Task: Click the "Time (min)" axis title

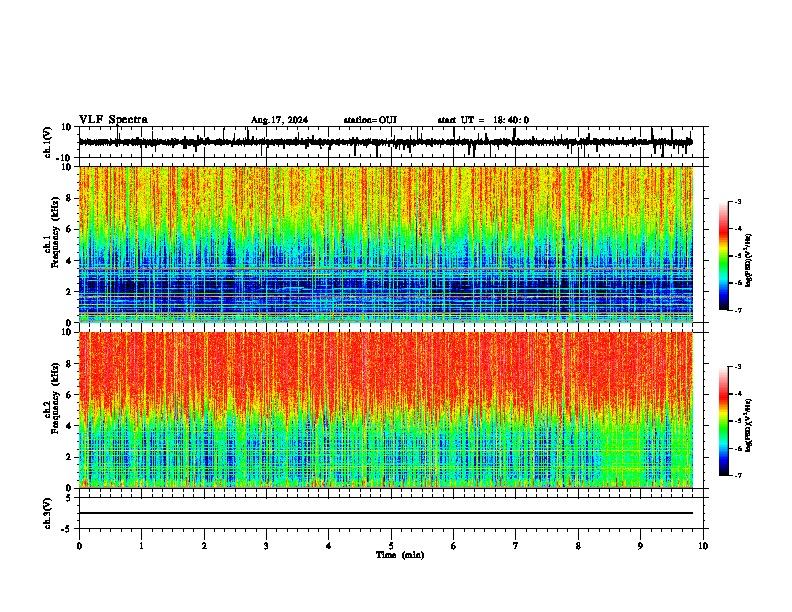Action: coord(400,555)
